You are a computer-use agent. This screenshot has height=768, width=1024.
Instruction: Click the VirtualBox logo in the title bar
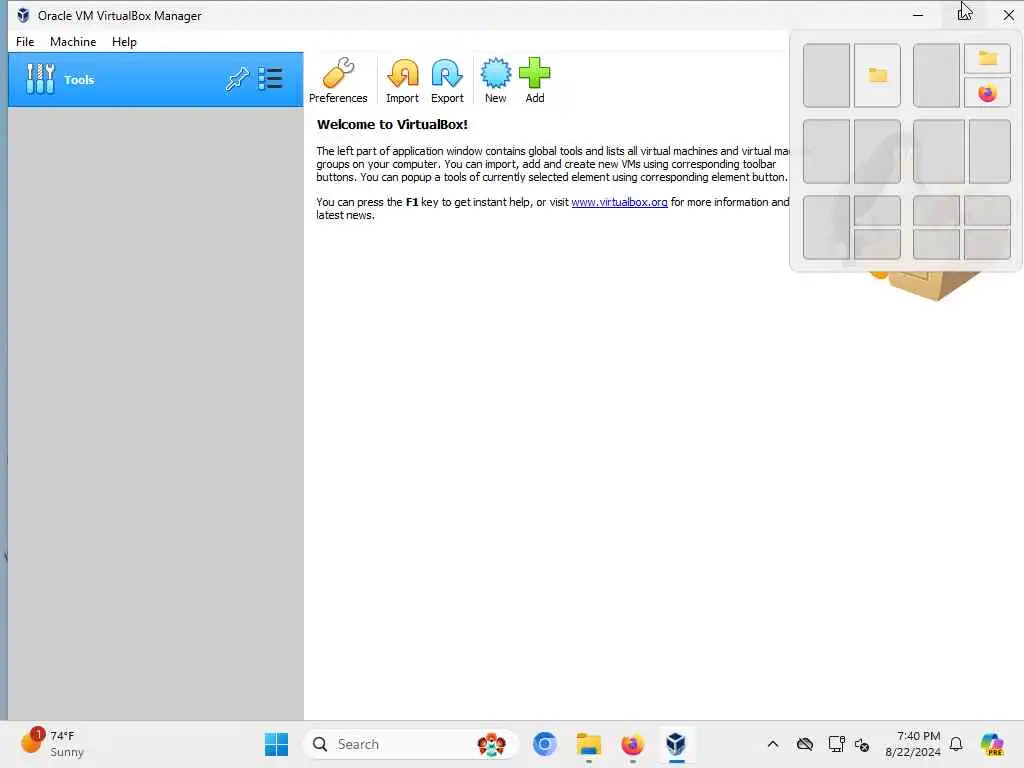[23, 15]
